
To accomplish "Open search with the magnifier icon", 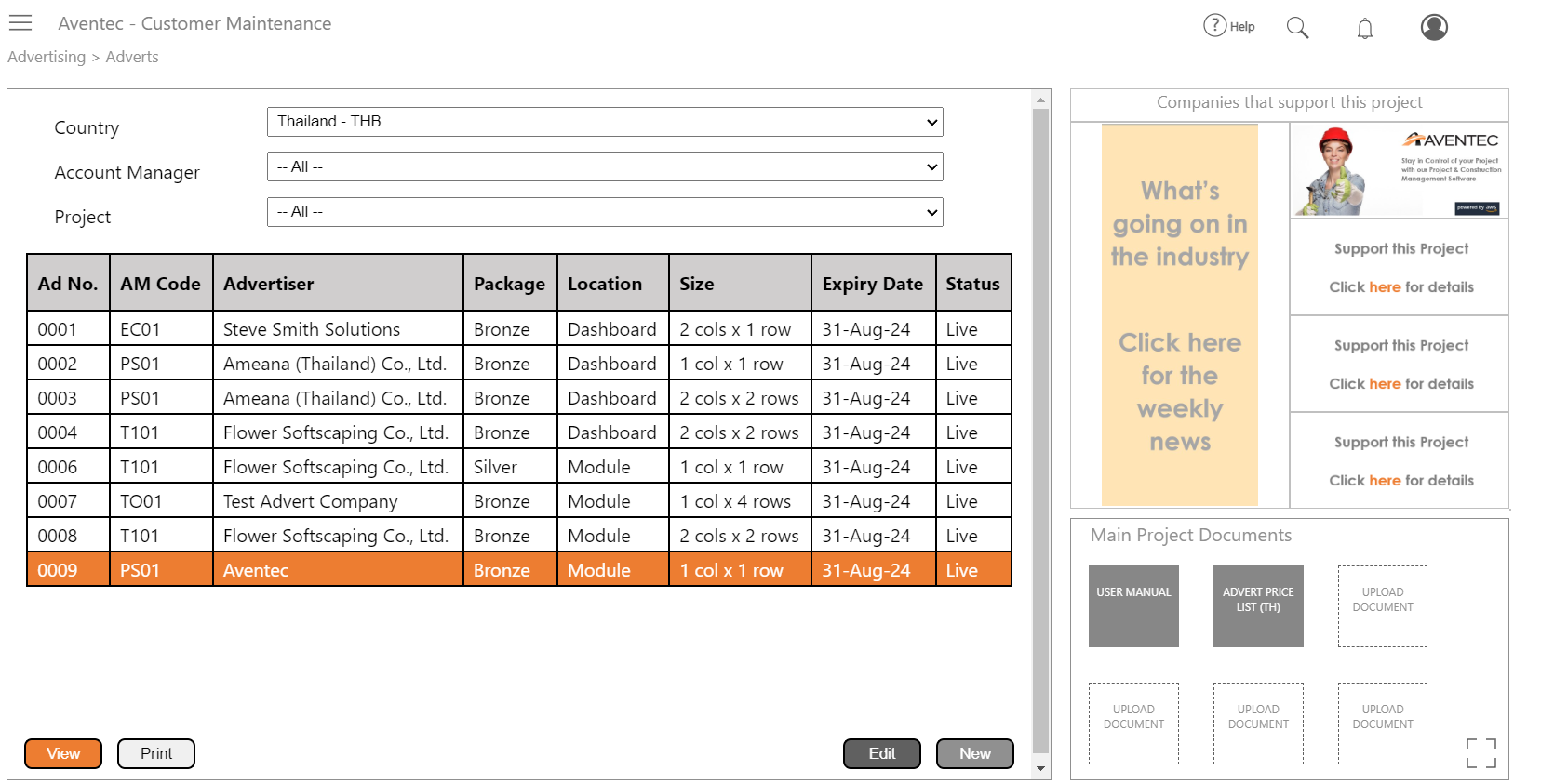I will click(x=1297, y=28).
